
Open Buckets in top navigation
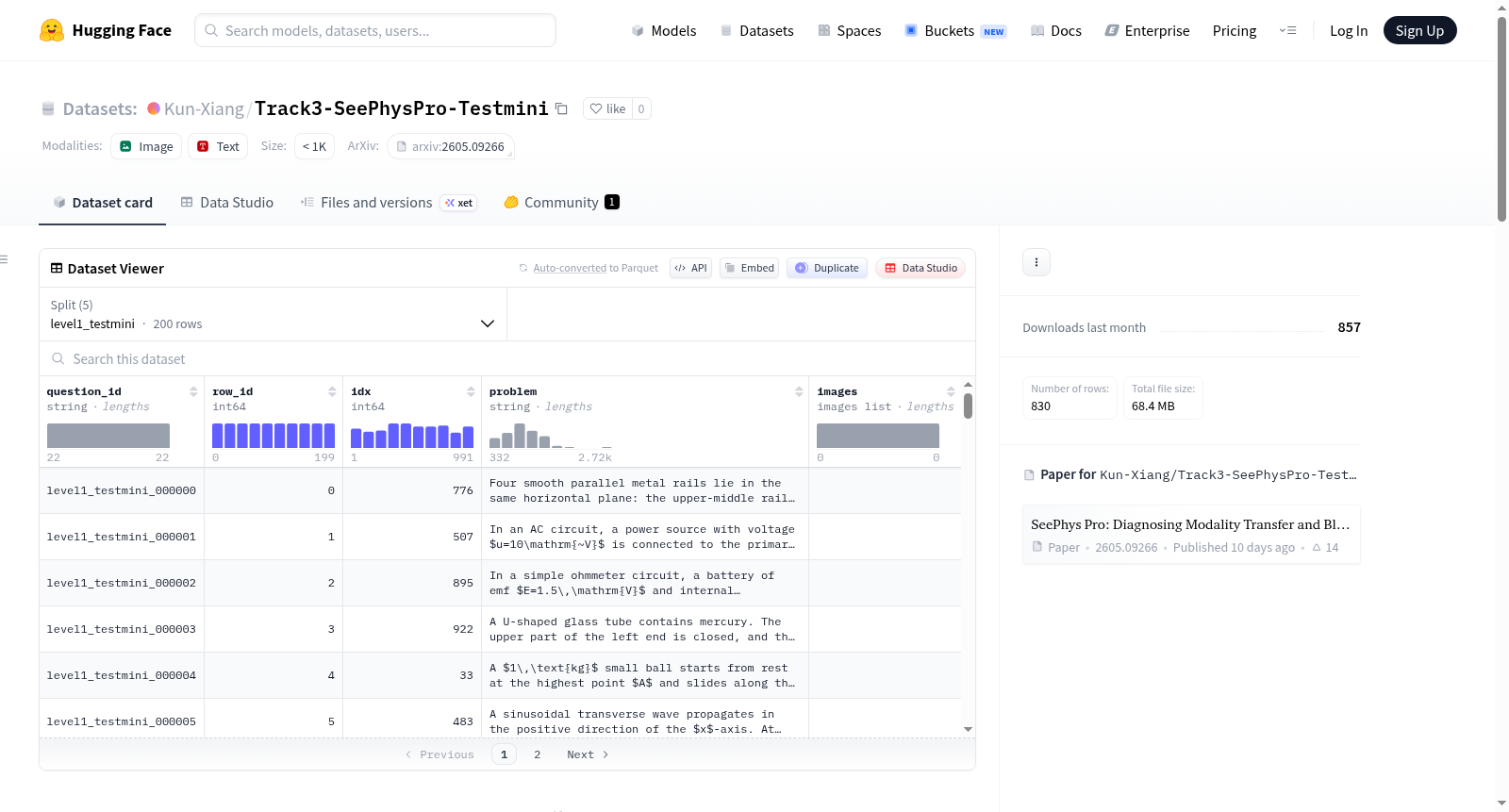[955, 30]
